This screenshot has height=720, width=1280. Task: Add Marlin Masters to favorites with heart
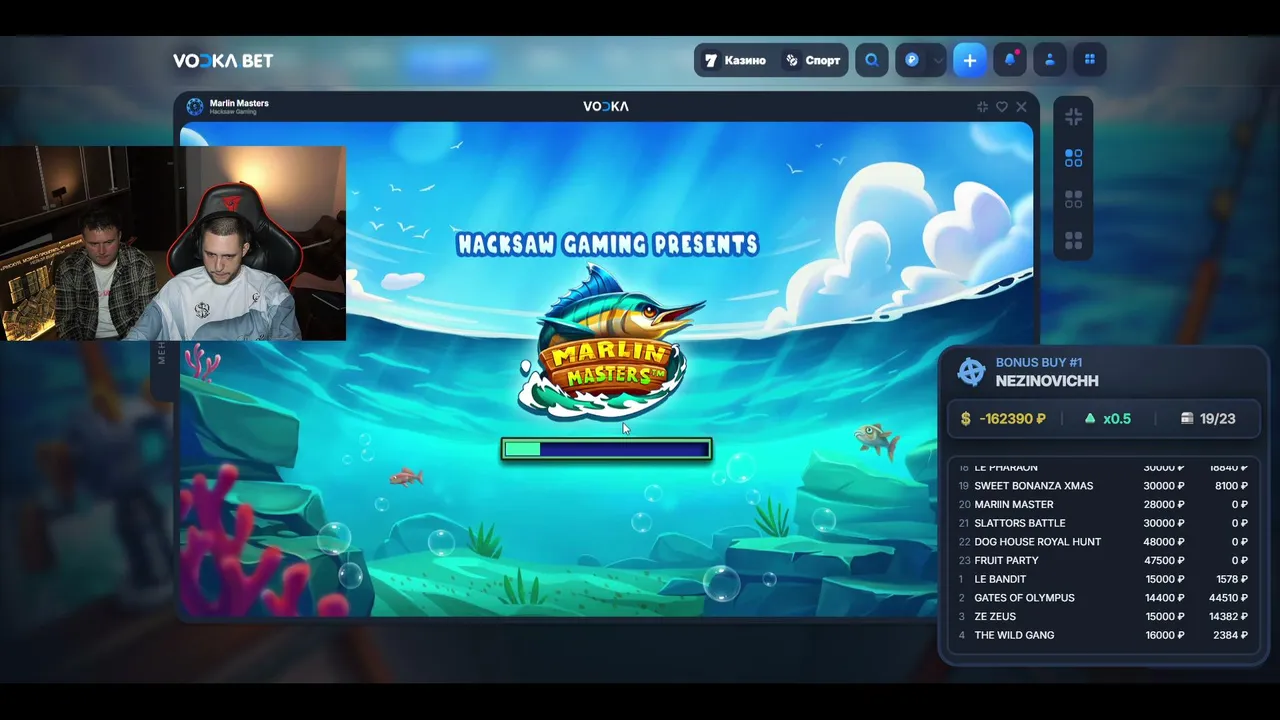[x=1002, y=106]
